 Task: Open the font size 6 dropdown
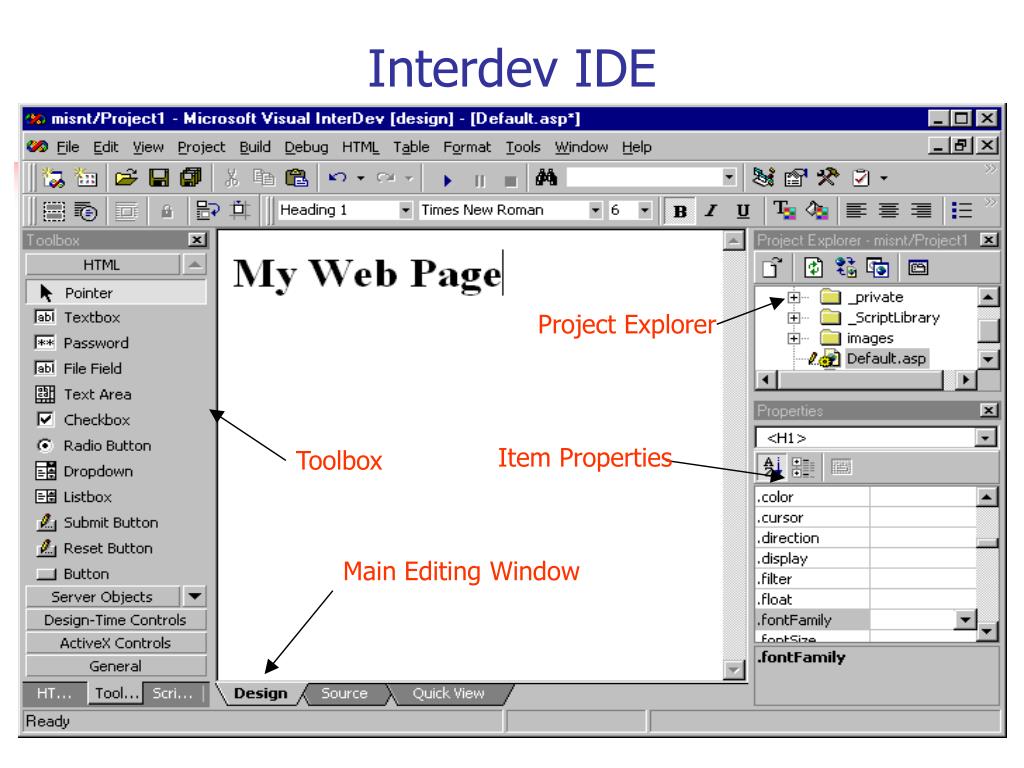click(645, 210)
